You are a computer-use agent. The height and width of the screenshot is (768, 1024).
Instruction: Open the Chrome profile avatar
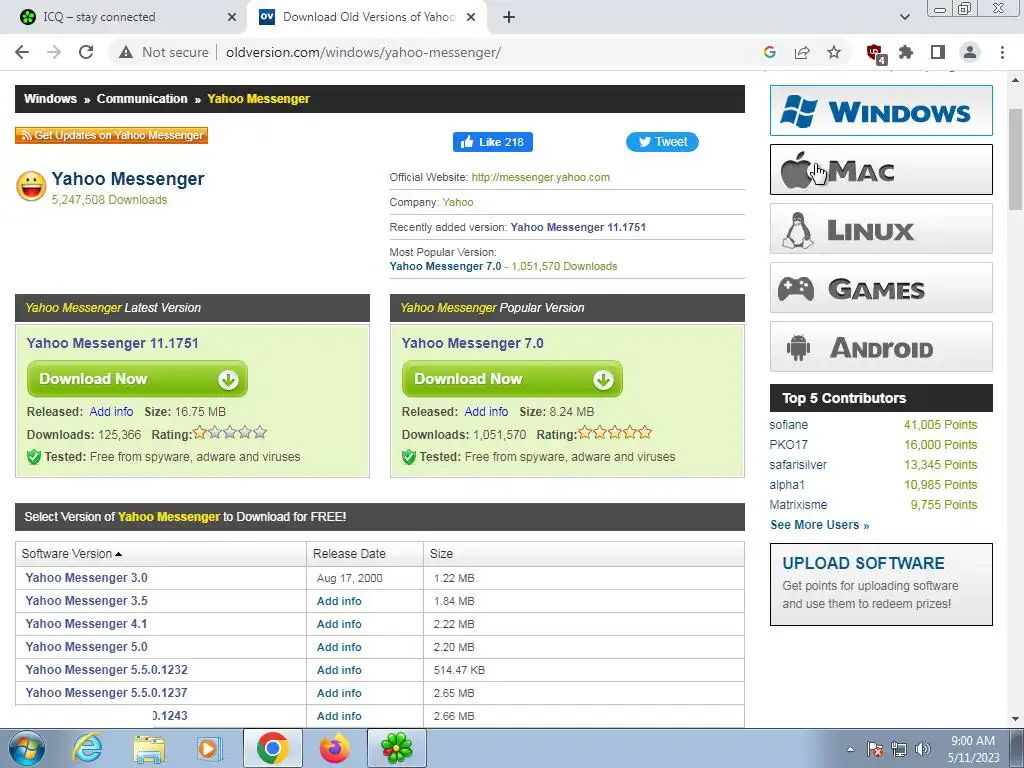(x=970, y=52)
